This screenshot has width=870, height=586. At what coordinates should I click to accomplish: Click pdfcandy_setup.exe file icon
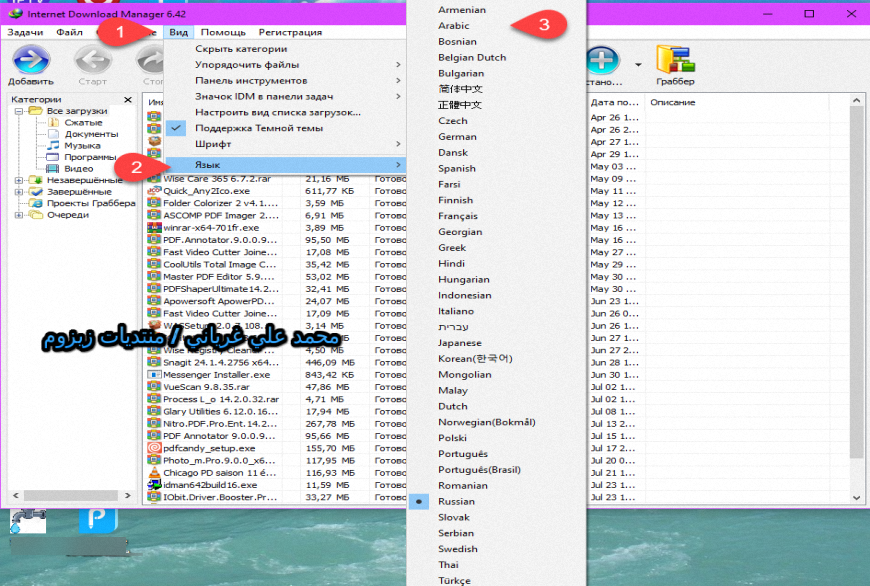[154, 448]
